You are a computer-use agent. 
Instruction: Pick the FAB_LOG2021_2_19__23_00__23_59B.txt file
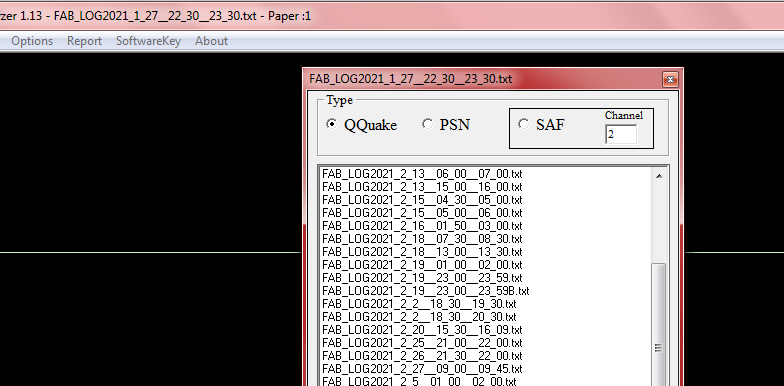point(426,291)
